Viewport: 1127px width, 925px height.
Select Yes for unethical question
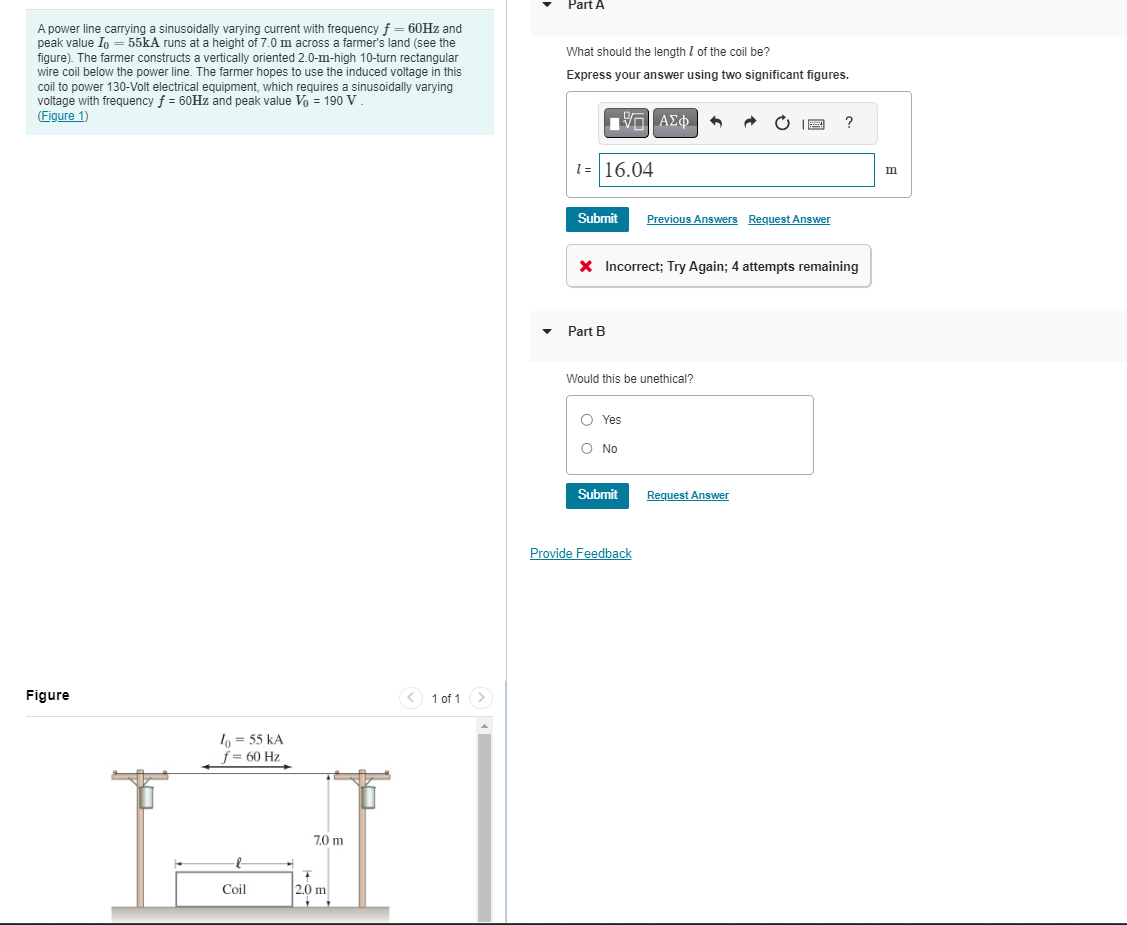(587, 420)
